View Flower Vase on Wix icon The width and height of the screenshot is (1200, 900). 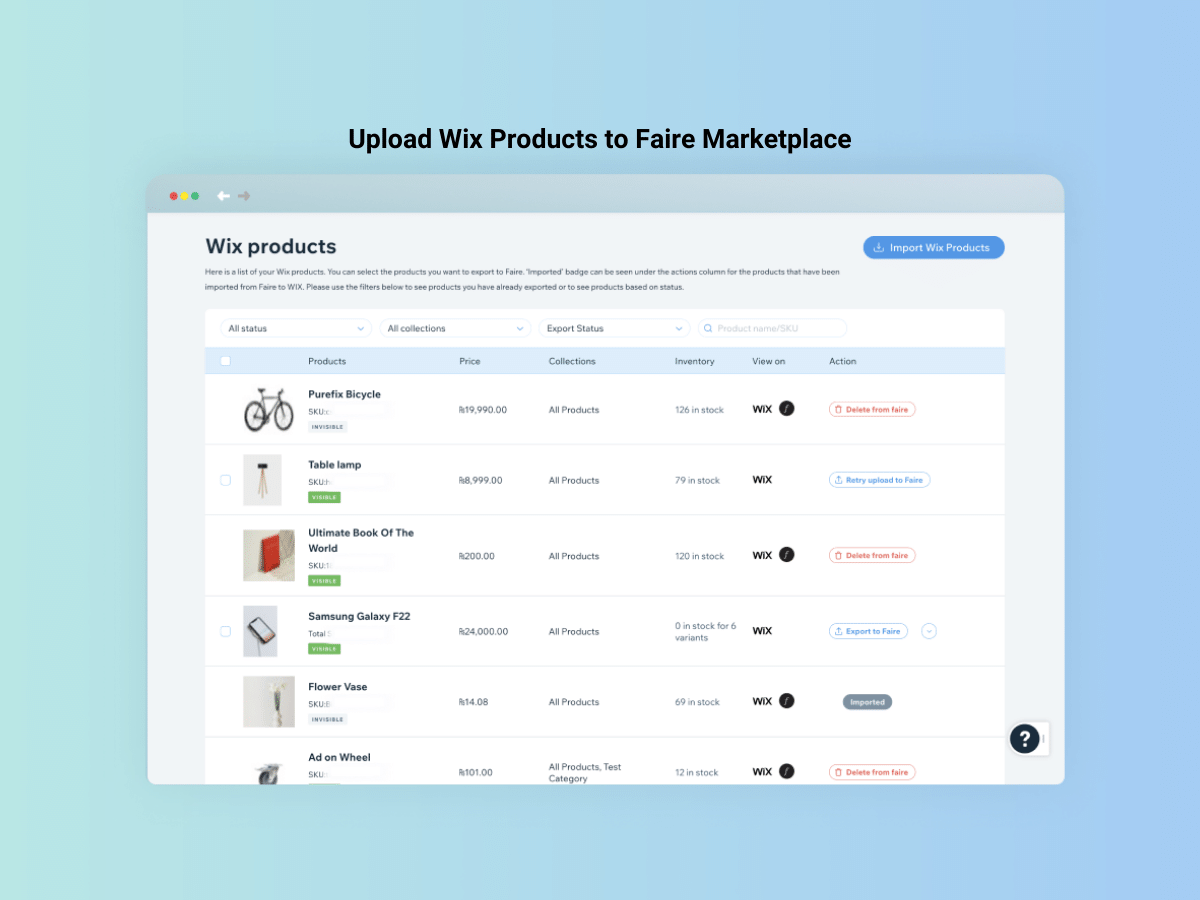tap(762, 702)
